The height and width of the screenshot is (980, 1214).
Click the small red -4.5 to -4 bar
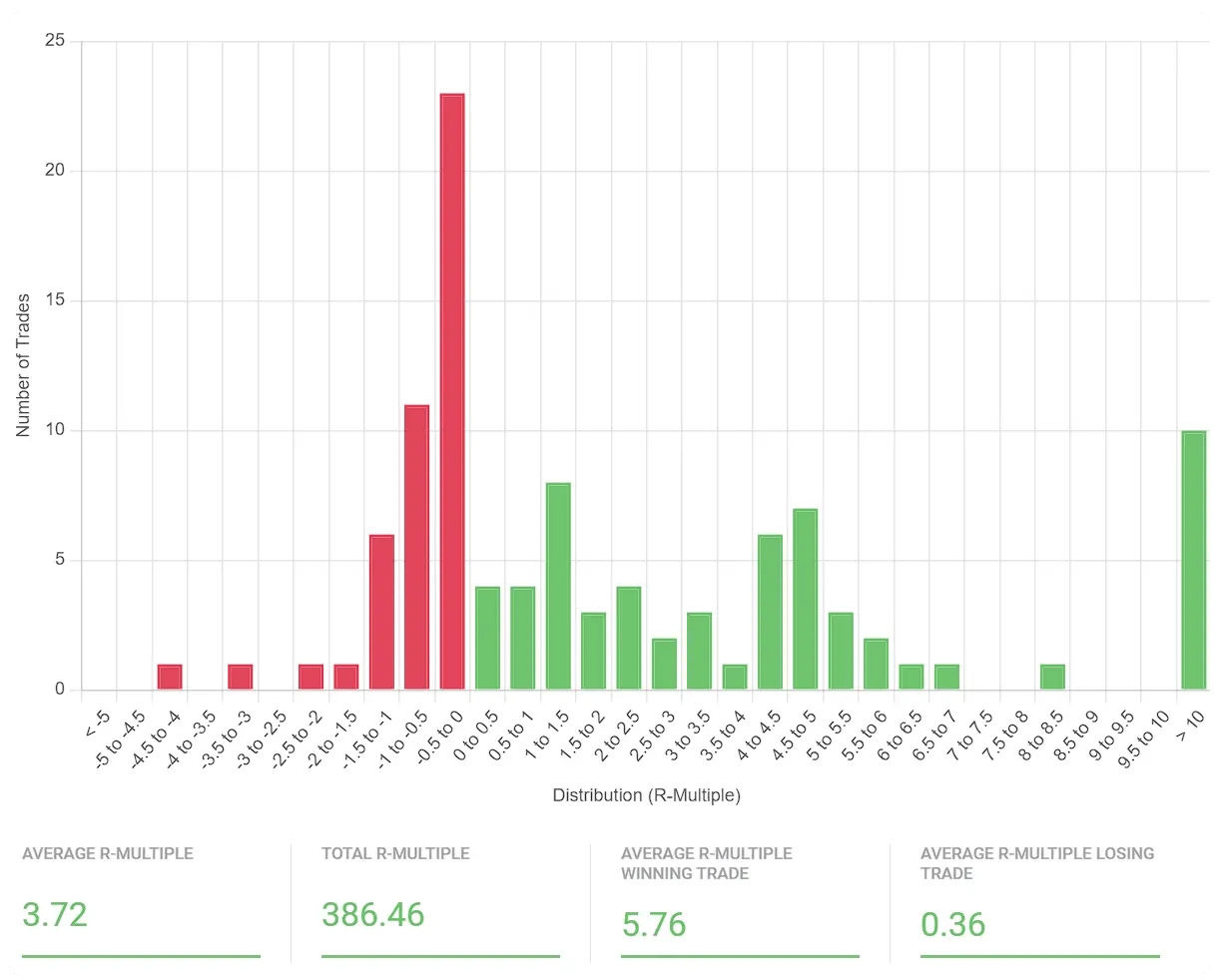coord(170,677)
